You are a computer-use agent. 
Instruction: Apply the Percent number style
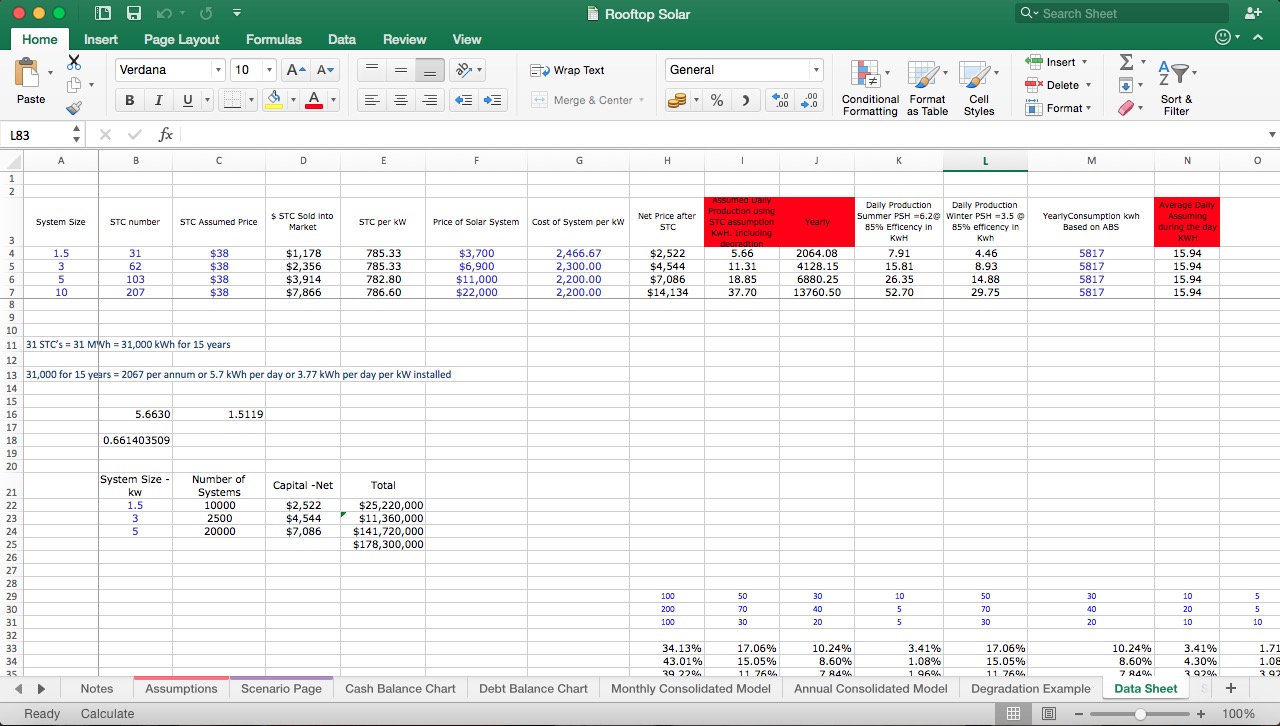tap(716, 100)
